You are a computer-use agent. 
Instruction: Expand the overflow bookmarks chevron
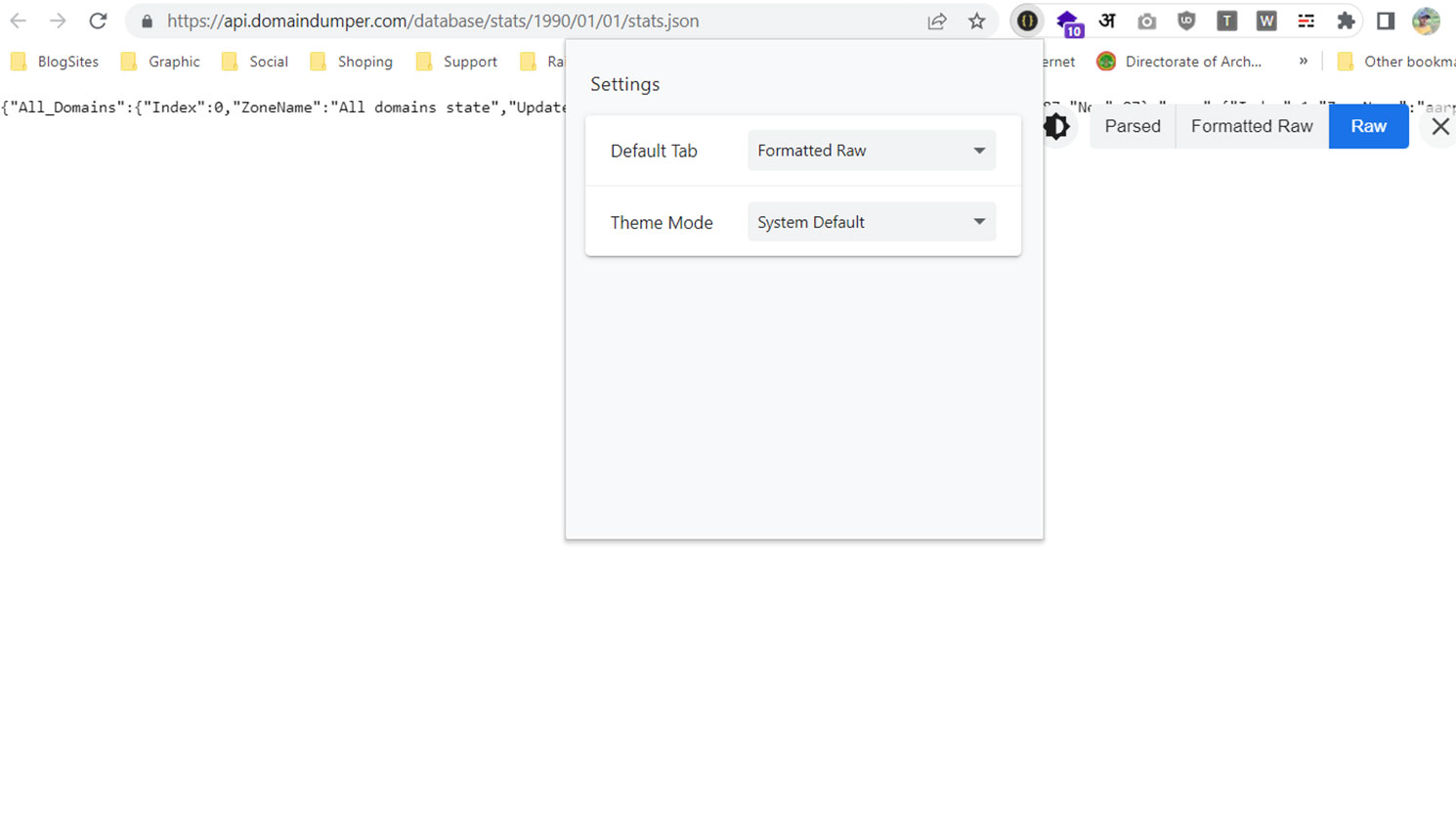pos(1304,61)
